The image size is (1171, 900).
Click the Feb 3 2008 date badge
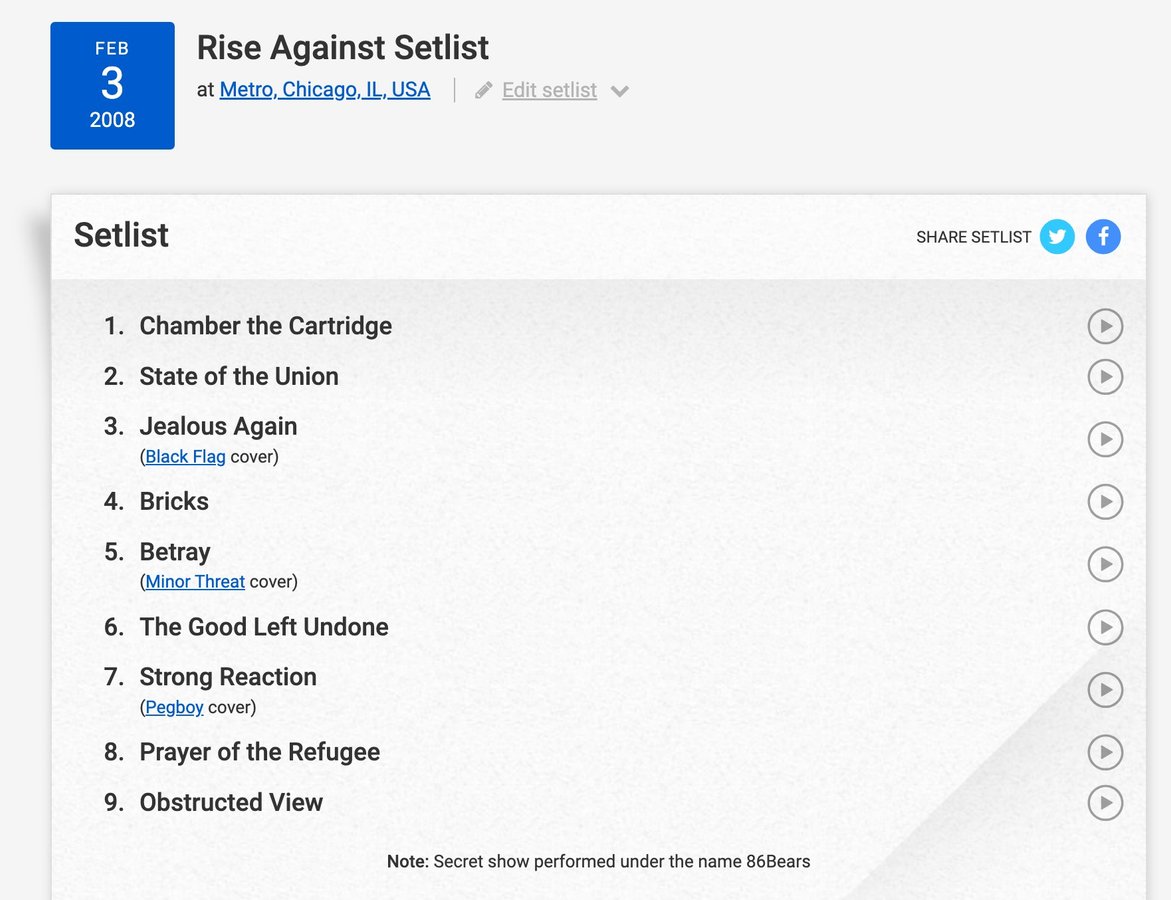(x=112, y=85)
